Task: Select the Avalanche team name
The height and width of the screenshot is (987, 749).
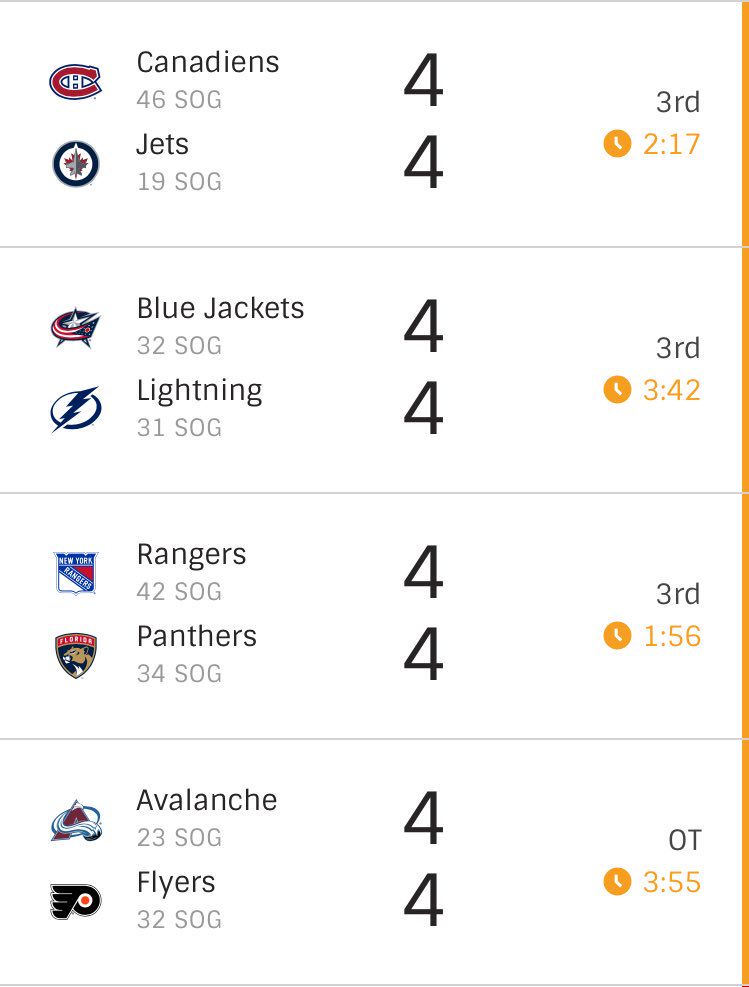Action: 207,801
